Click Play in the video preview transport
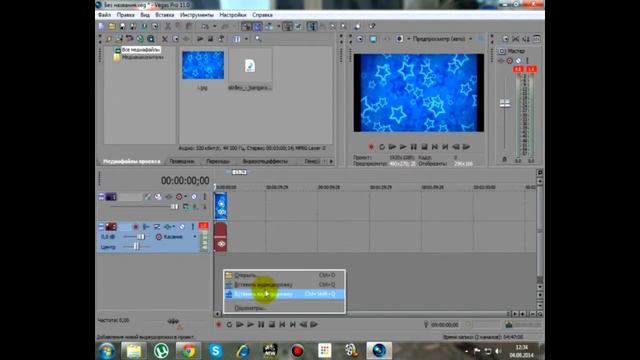The image size is (640, 360). (x=402, y=147)
